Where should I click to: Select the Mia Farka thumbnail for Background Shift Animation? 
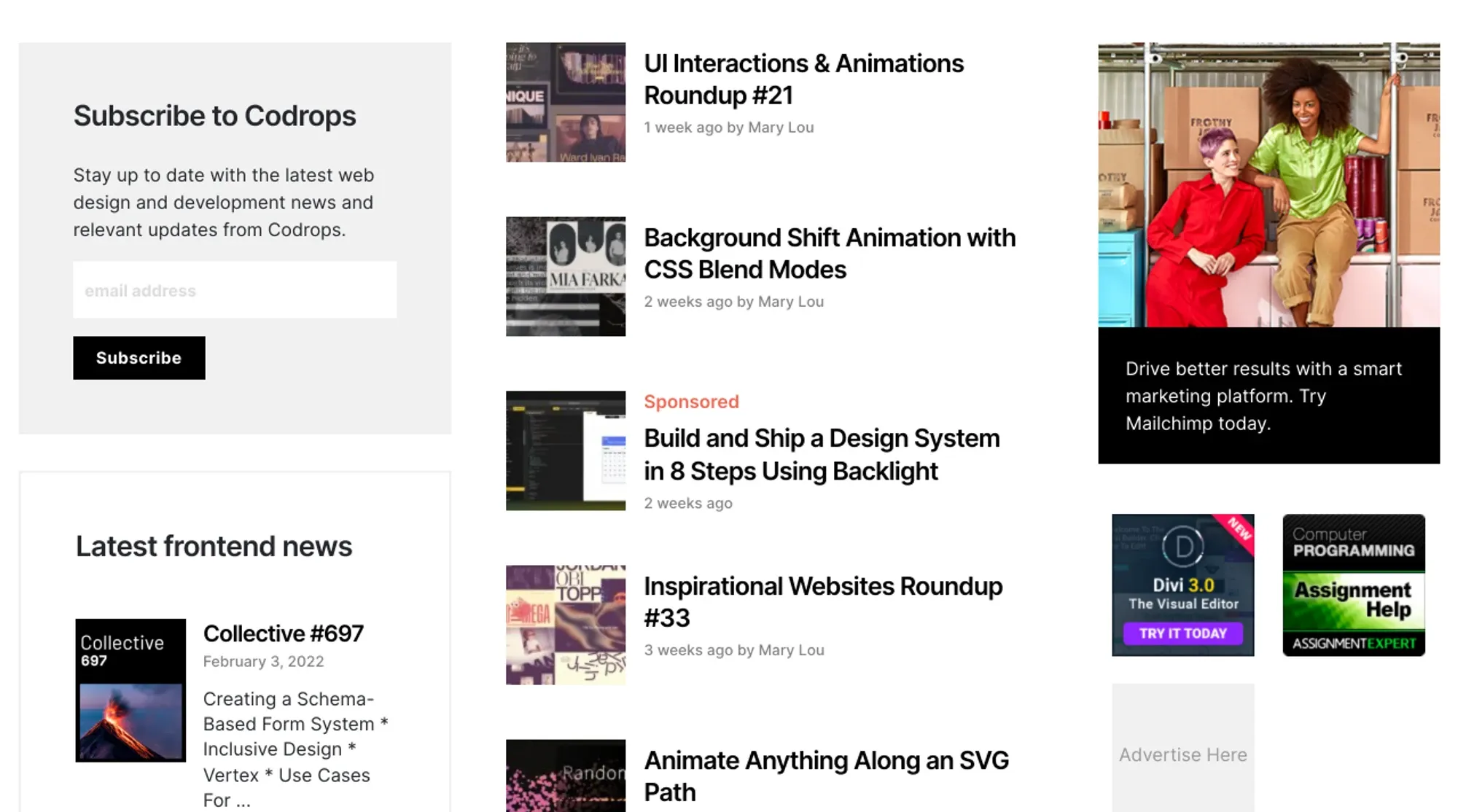[x=566, y=276]
